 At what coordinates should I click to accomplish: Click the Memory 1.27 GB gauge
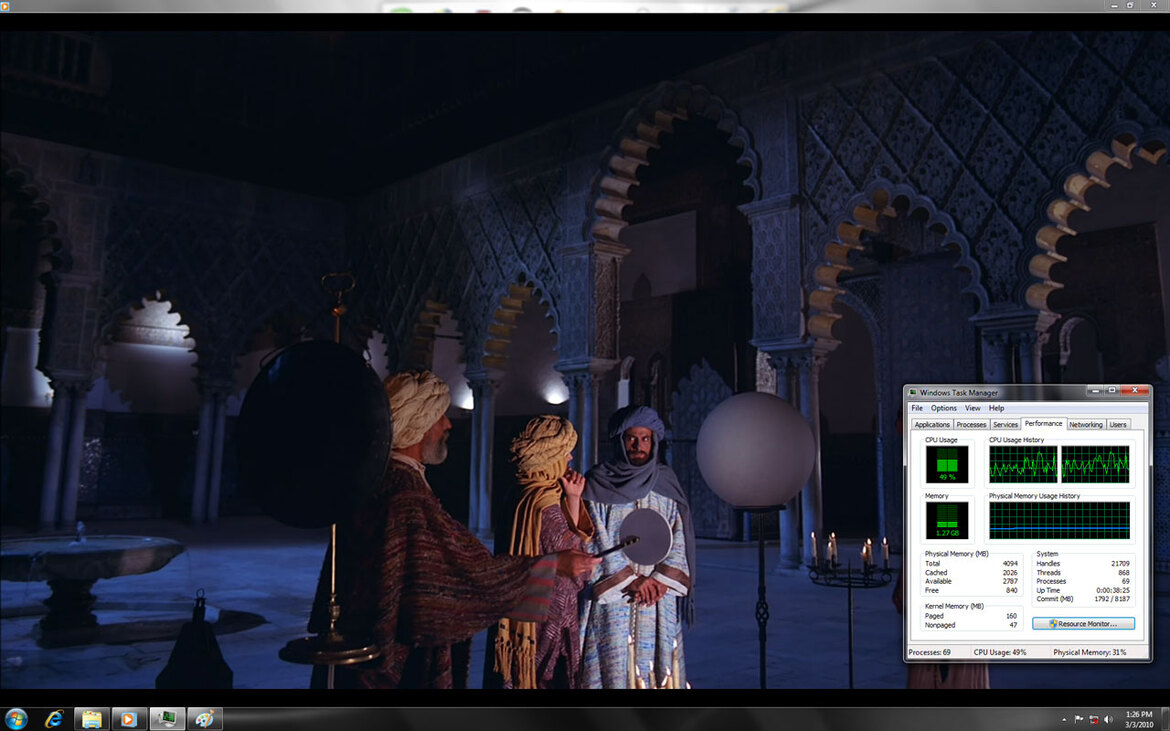point(947,520)
